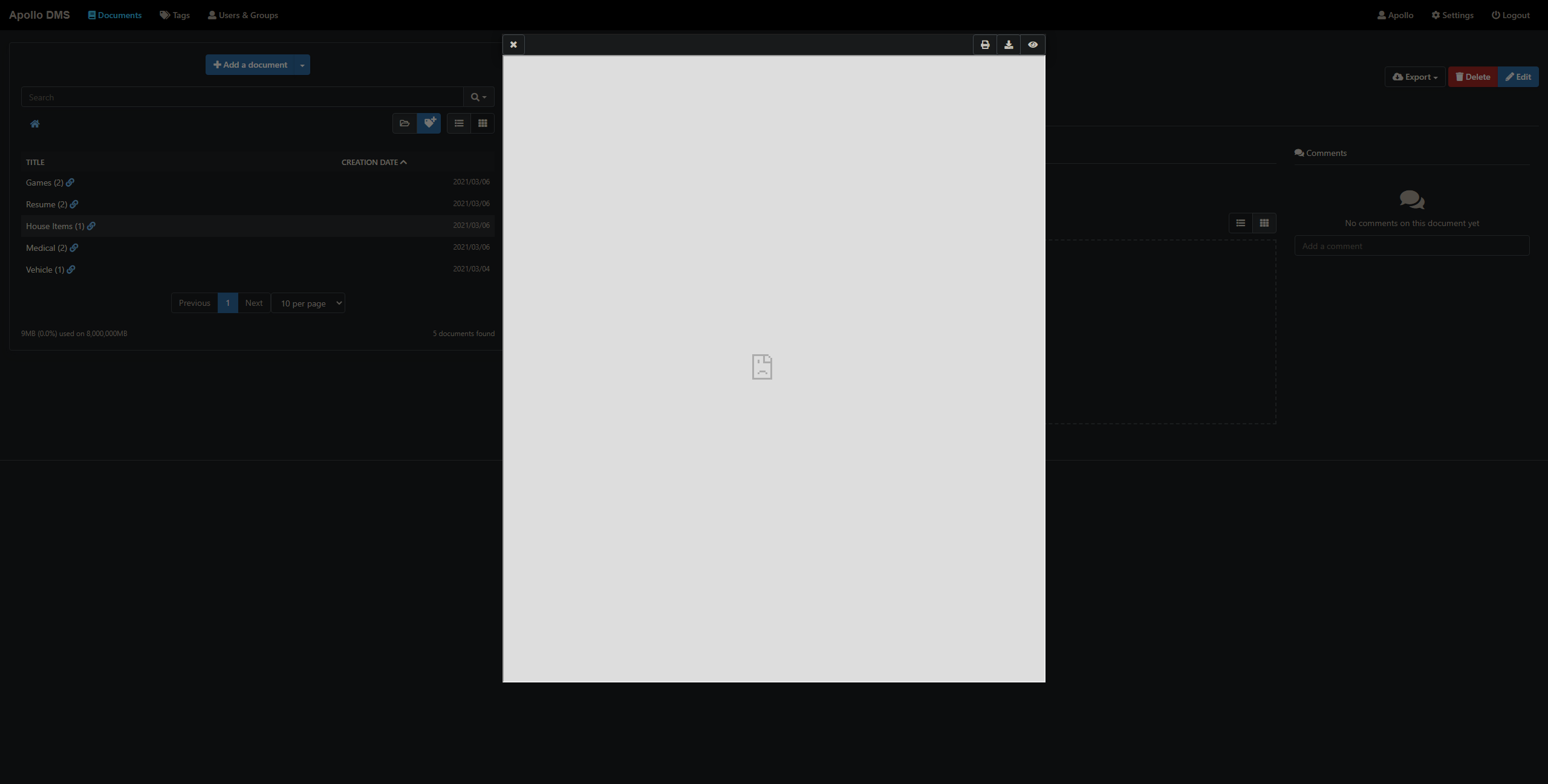Copy the link icon next to Games

pyautogui.click(x=70, y=183)
